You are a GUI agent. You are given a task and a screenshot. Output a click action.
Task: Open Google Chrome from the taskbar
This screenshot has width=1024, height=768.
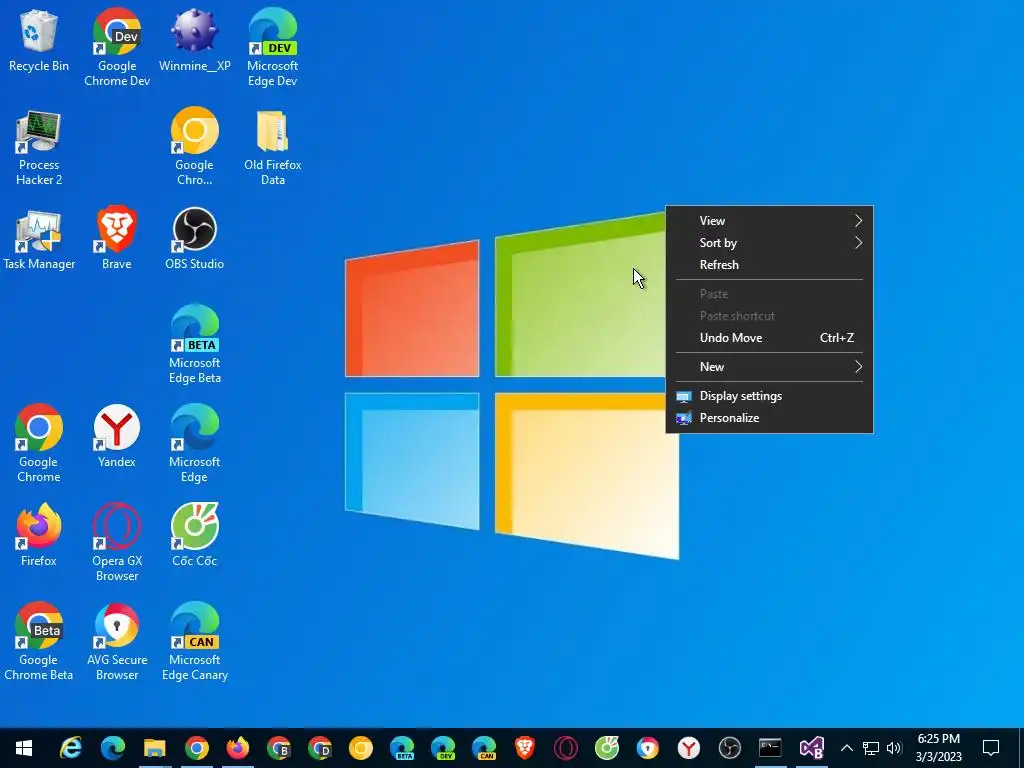coord(197,748)
